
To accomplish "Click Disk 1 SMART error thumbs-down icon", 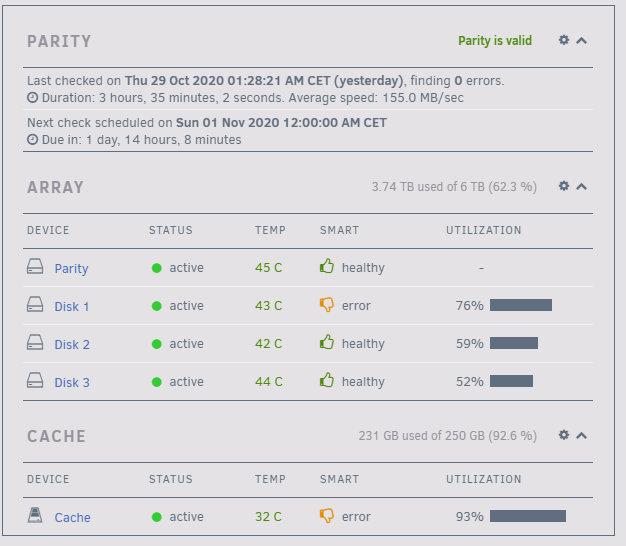I will click(x=327, y=305).
